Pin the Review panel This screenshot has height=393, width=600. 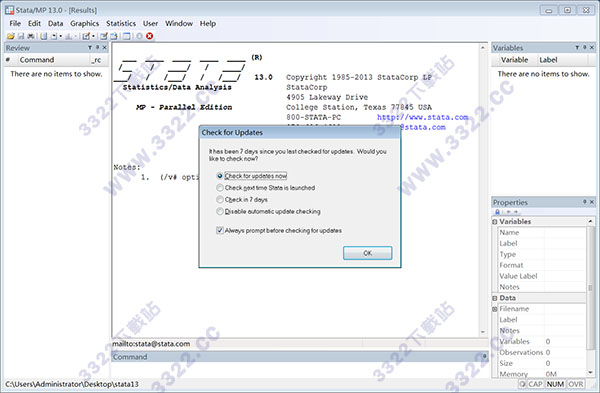point(97,47)
